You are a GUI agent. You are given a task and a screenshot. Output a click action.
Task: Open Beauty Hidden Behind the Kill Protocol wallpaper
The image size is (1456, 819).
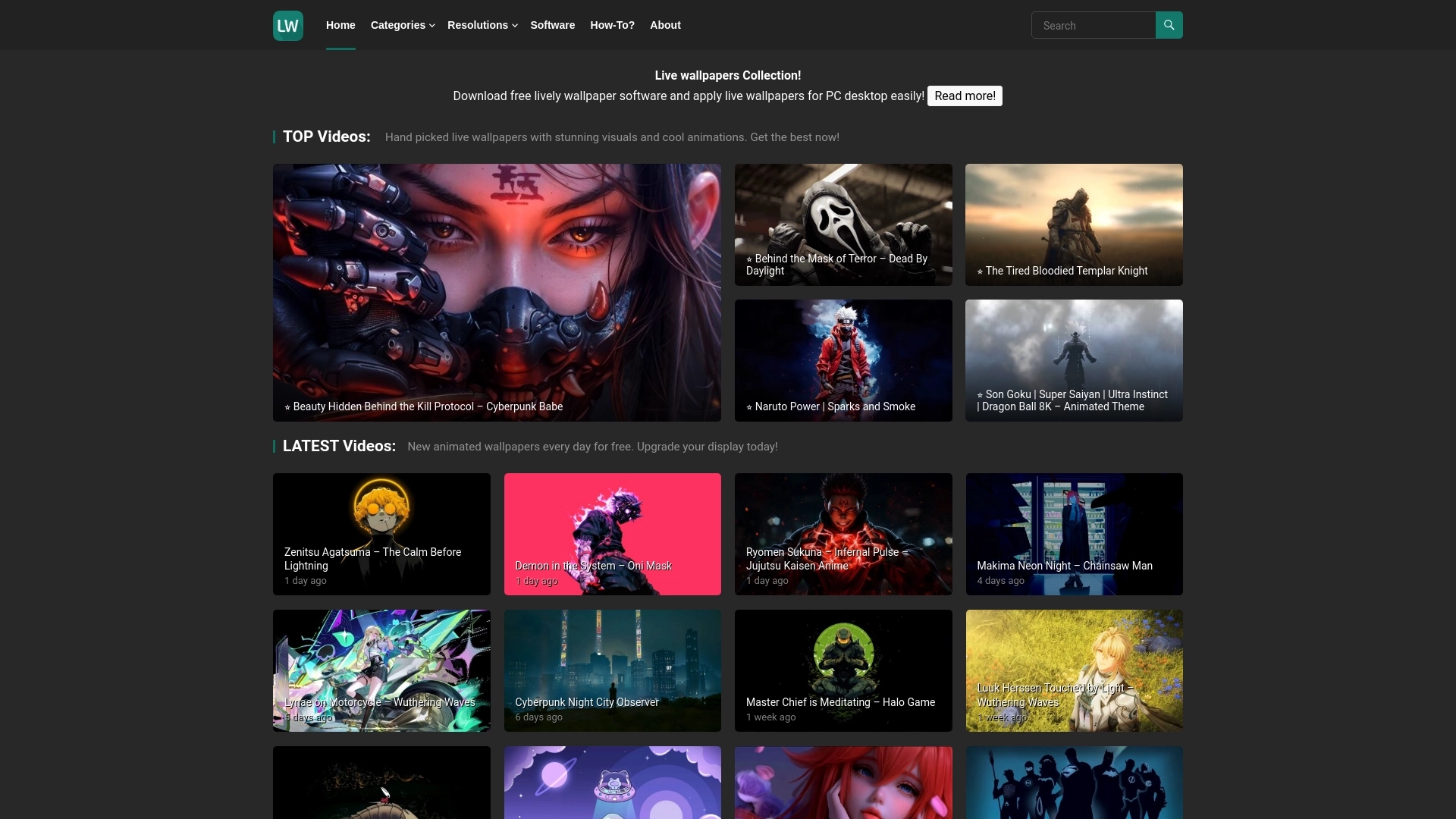click(x=497, y=293)
